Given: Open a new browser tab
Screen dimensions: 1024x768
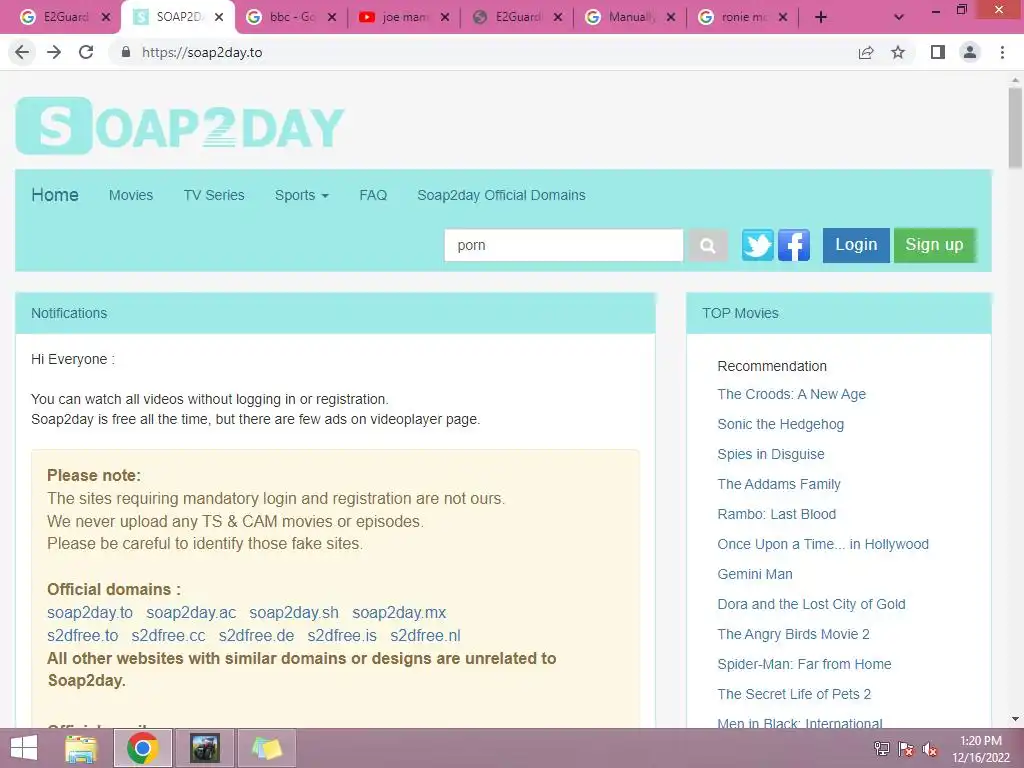Looking at the screenshot, I should coord(821,18).
